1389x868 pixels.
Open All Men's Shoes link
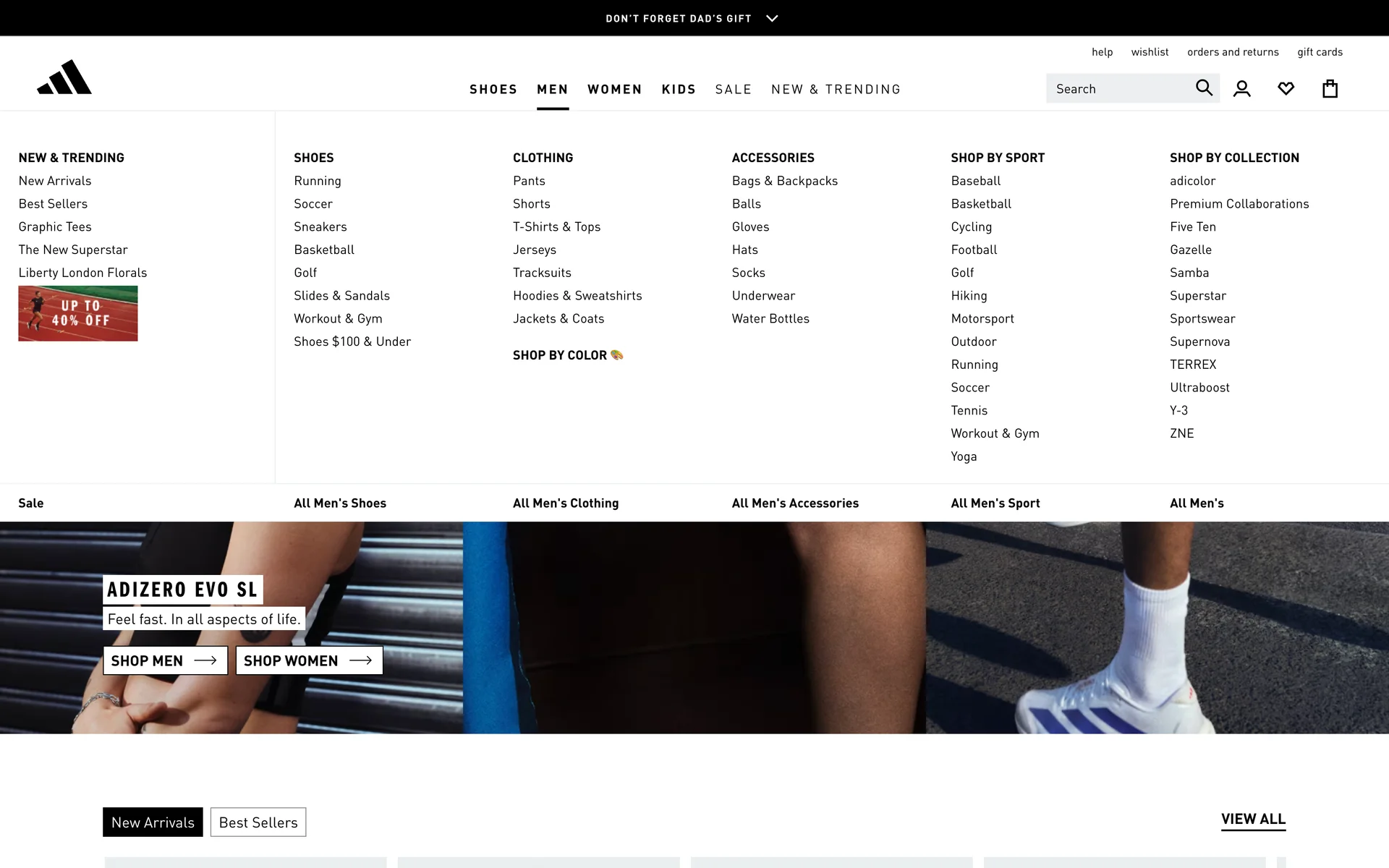pyautogui.click(x=340, y=503)
